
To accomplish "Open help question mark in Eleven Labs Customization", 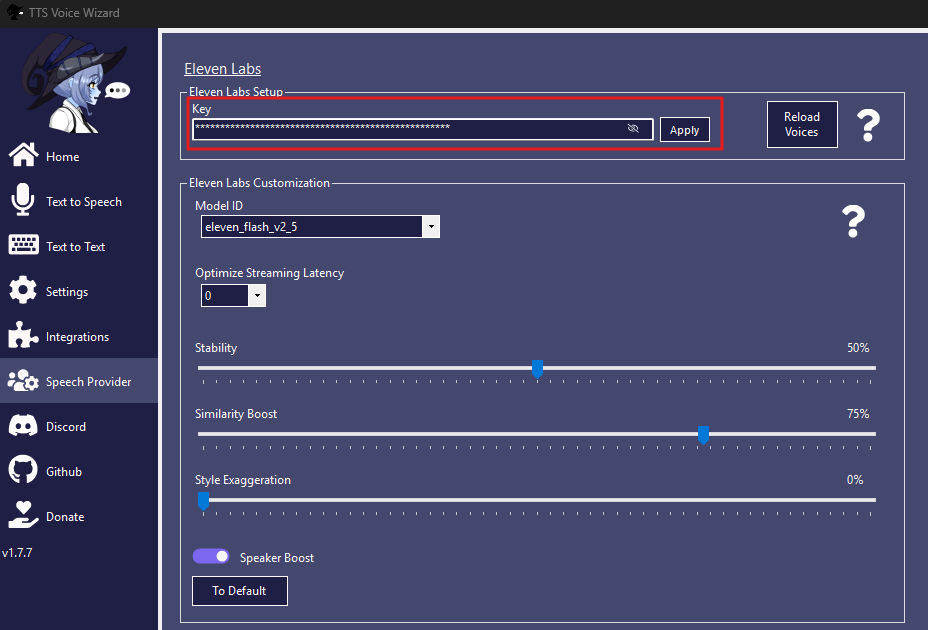I will point(853,221).
